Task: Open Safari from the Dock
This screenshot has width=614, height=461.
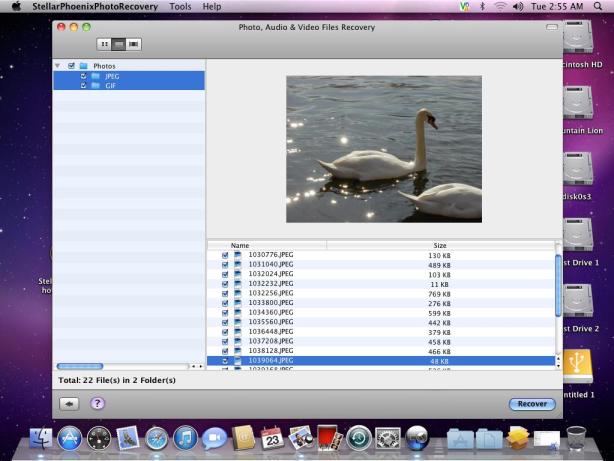Action: (x=157, y=438)
